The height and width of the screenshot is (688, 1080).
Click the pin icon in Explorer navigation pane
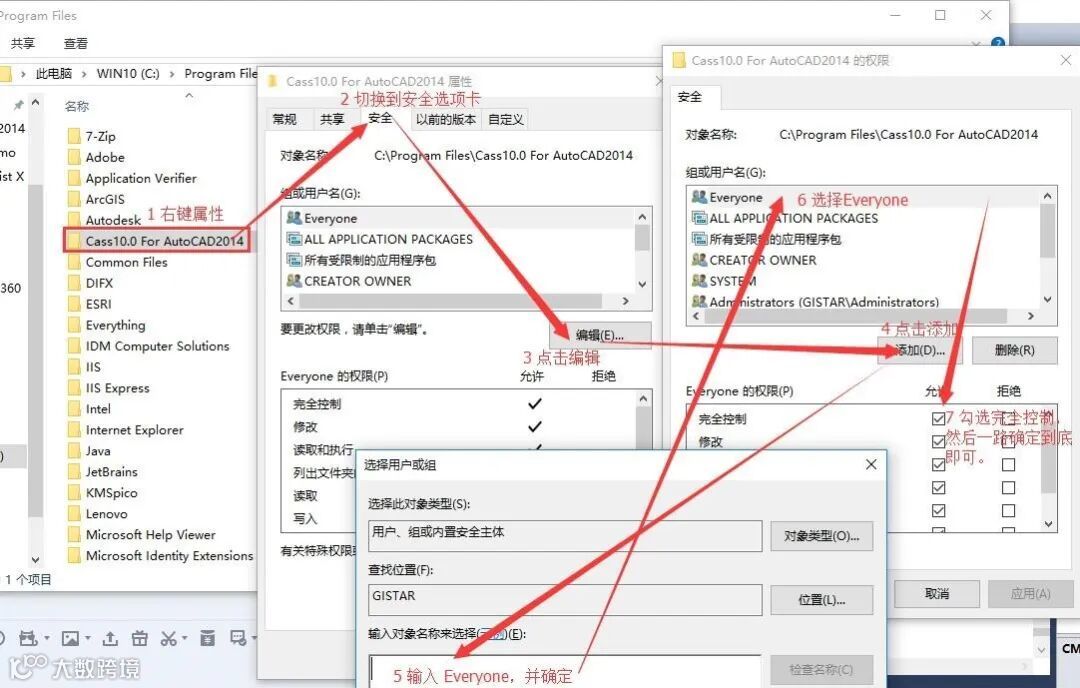coord(19,105)
